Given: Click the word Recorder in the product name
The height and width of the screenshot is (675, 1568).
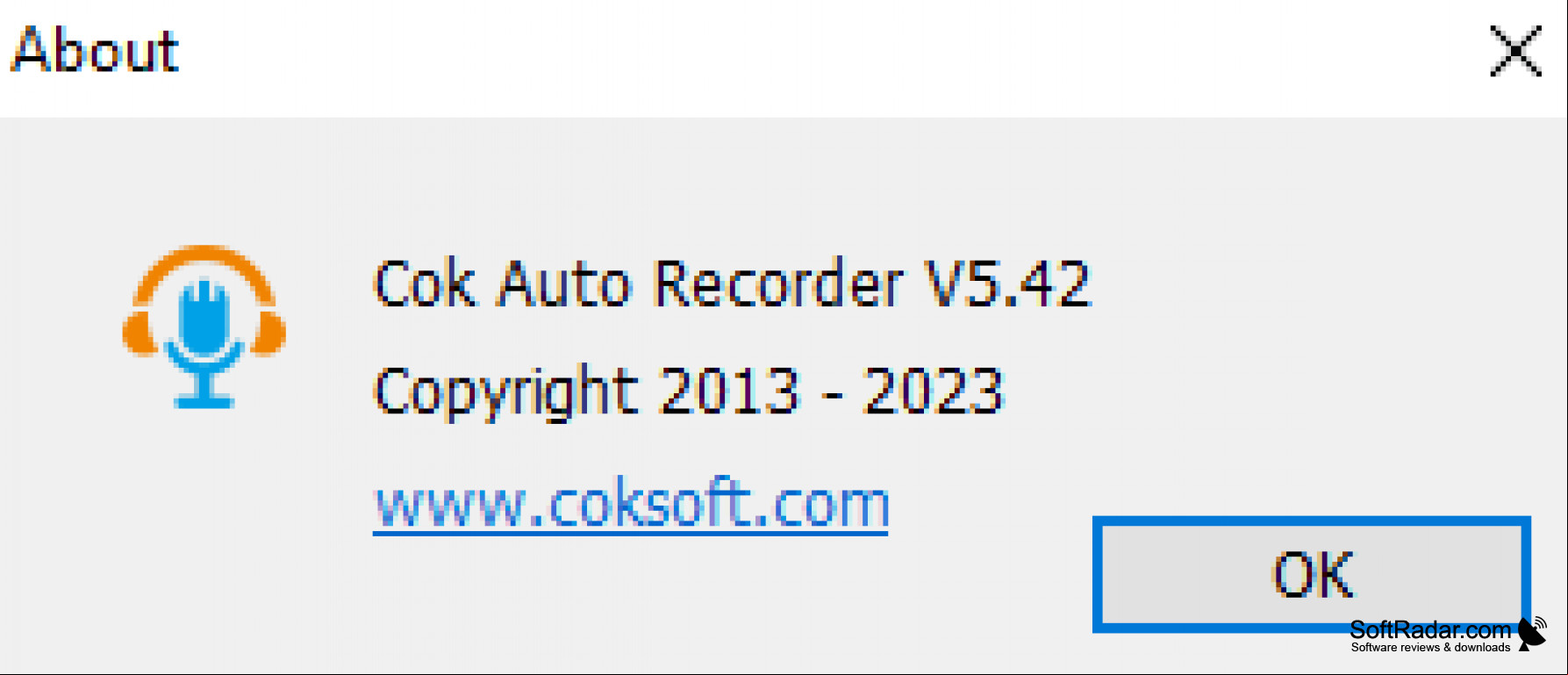Looking at the screenshot, I should coord(779,284).
